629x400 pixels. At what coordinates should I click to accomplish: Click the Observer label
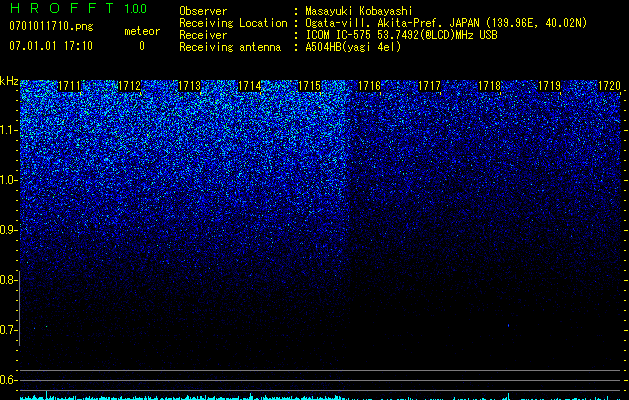point(203,11)
